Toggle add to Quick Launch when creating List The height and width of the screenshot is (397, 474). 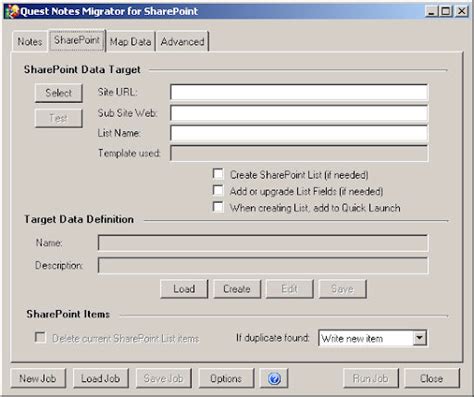click(x=218, y=207)
